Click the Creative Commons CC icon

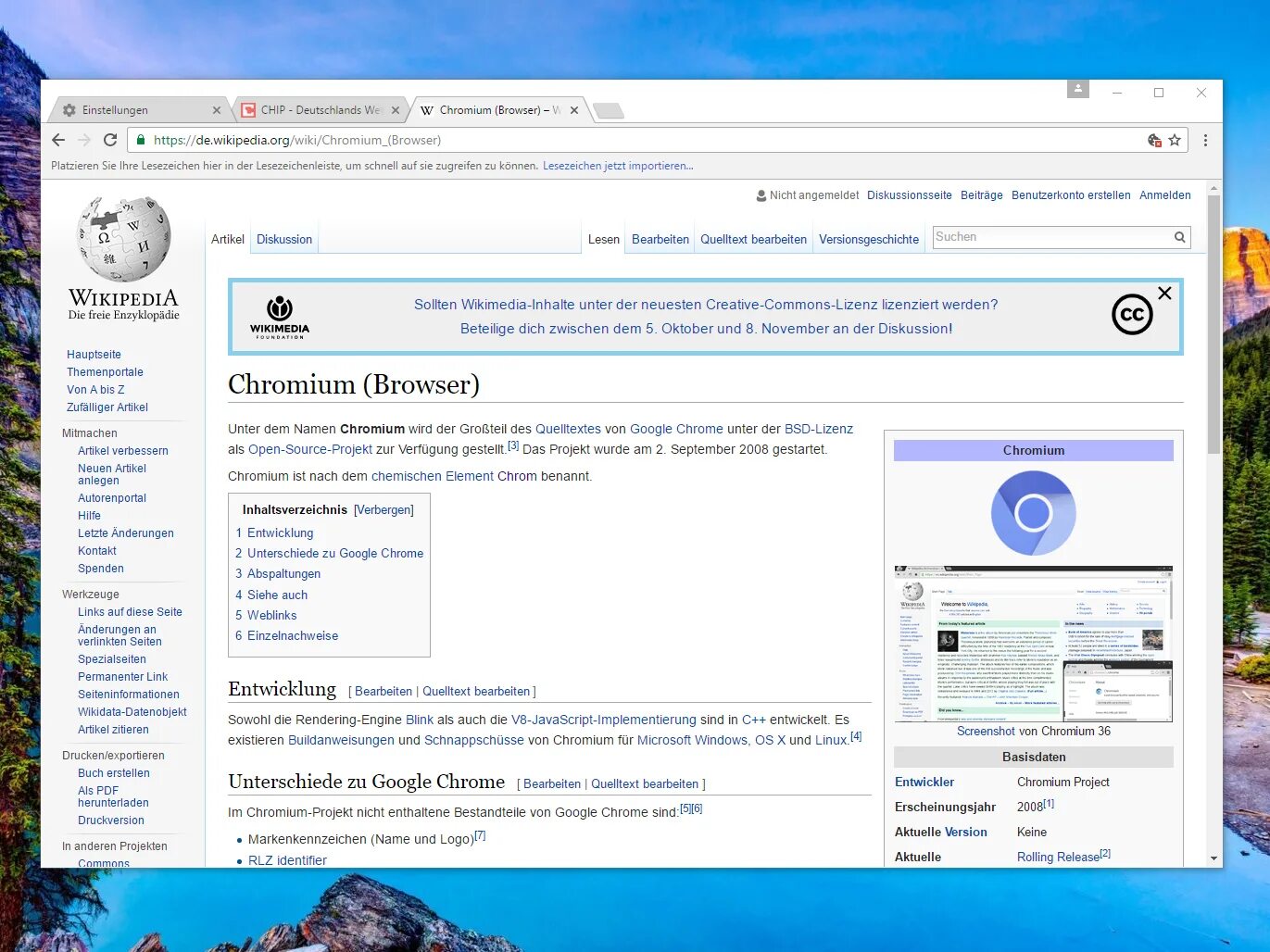click(x=1132, y=315)
